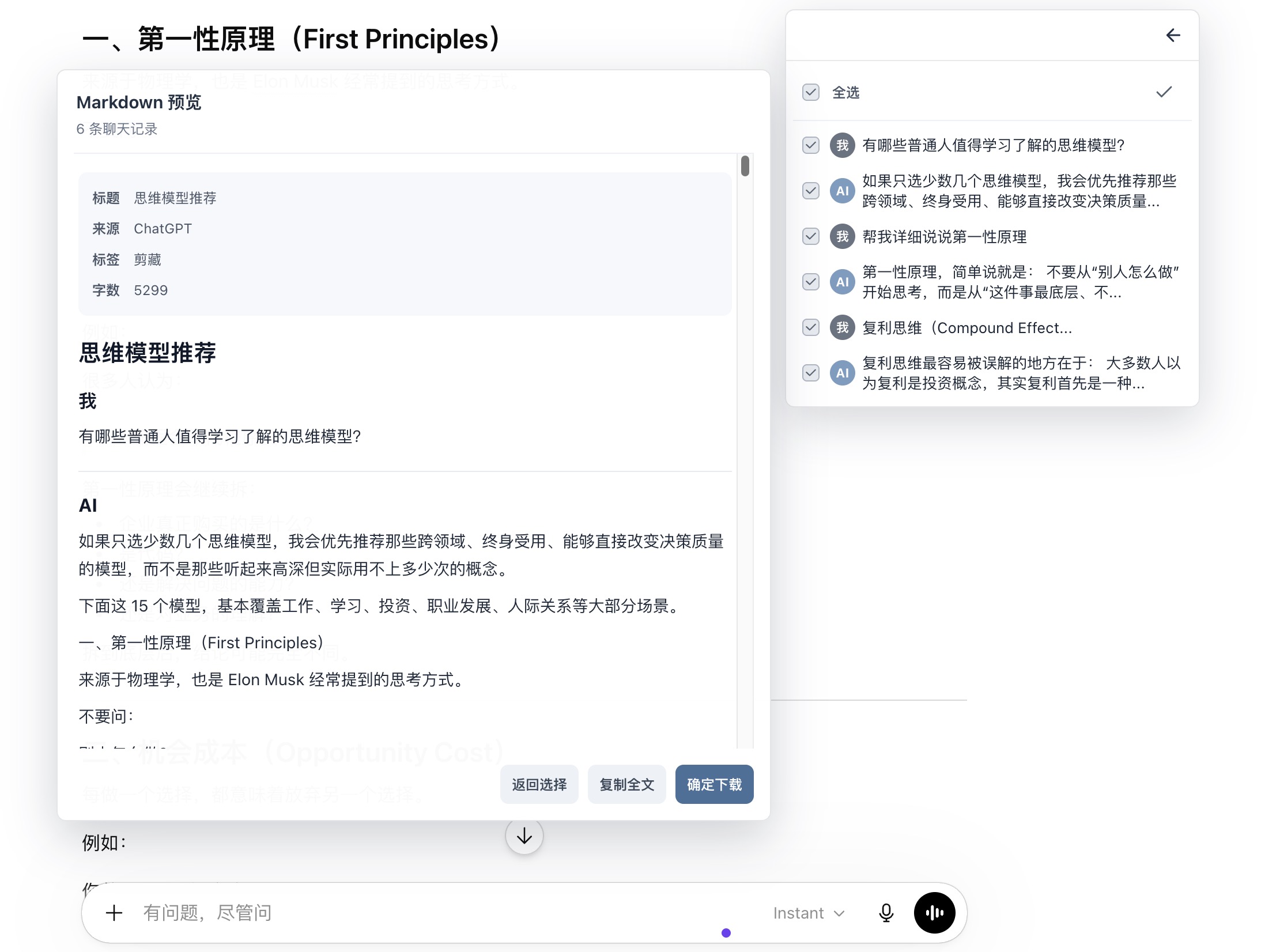
Task: Click the microphone dictation icon
Action: click(886, 912)
